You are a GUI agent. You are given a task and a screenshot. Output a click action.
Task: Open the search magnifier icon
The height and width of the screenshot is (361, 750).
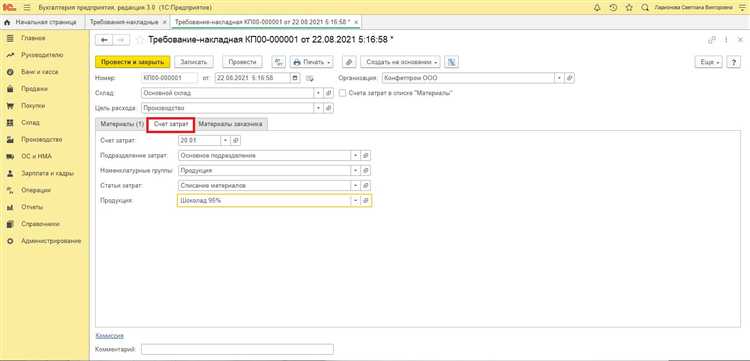tap(645, 8)
